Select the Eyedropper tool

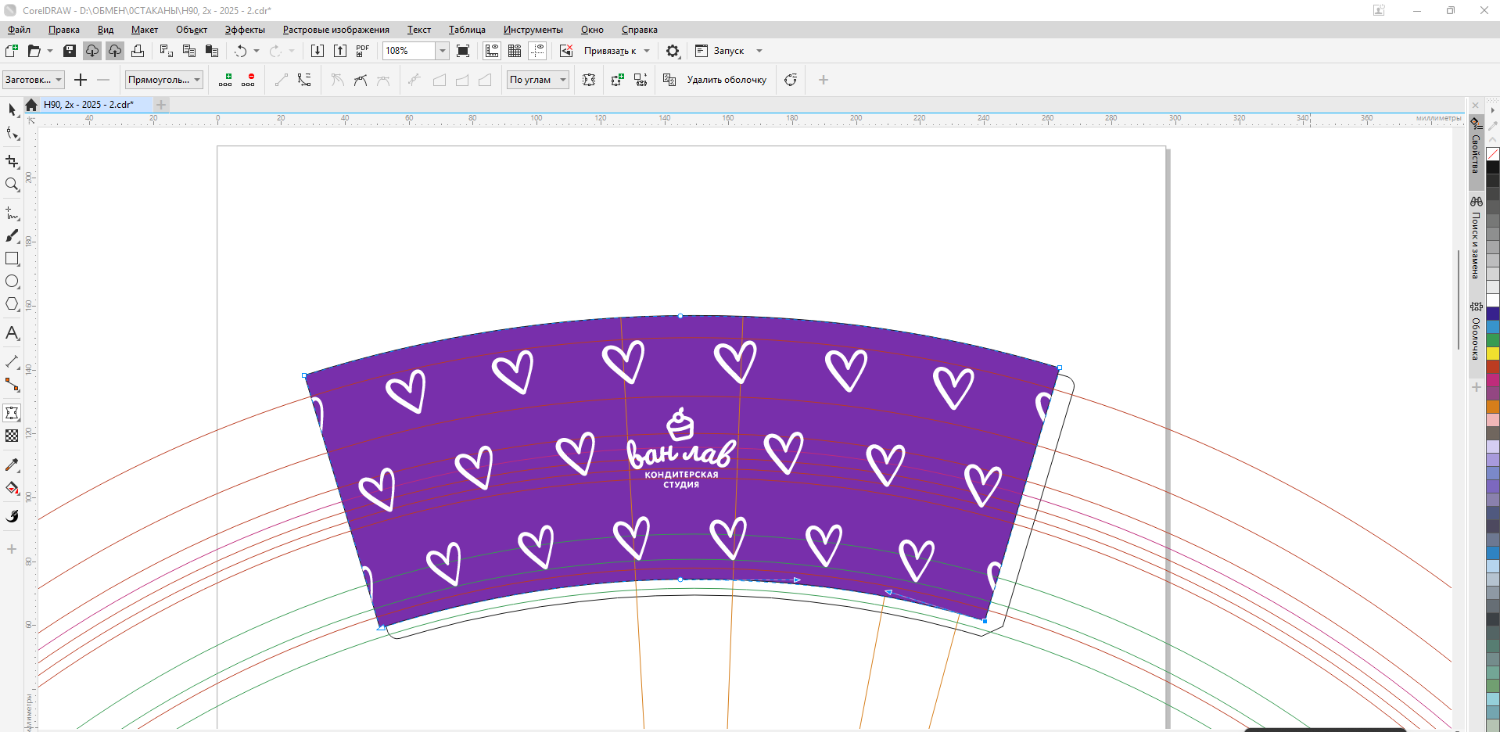click(x=12, y=465)
